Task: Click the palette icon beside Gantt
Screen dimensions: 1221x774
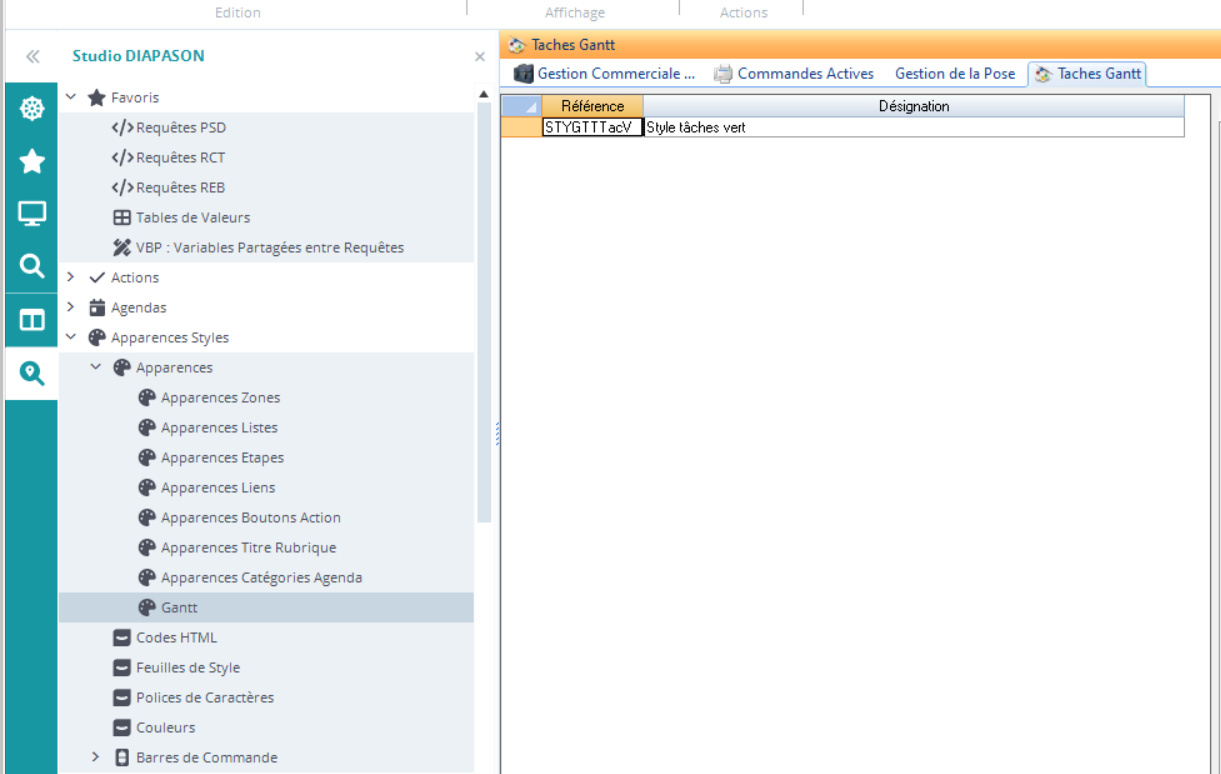Action: 146,607
